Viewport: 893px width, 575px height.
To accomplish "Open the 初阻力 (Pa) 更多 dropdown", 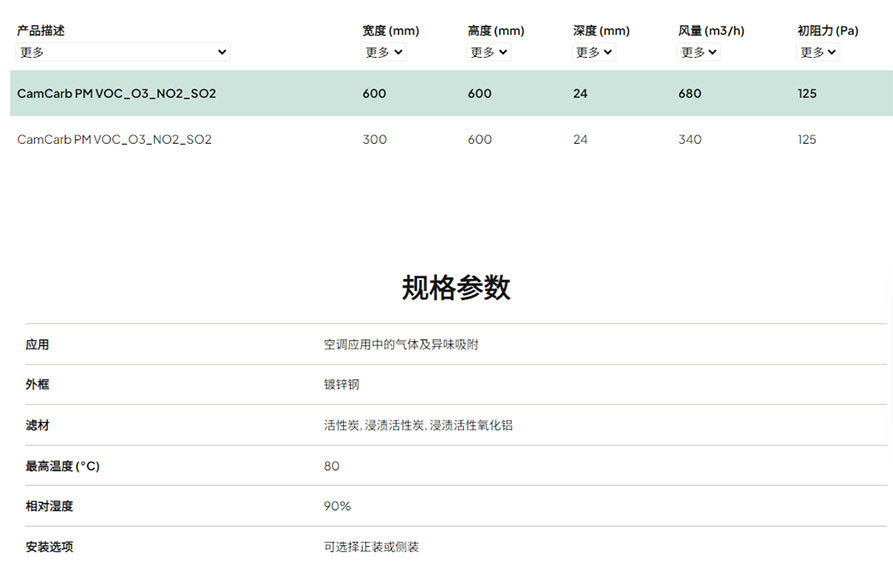I will tap(817, 52).
